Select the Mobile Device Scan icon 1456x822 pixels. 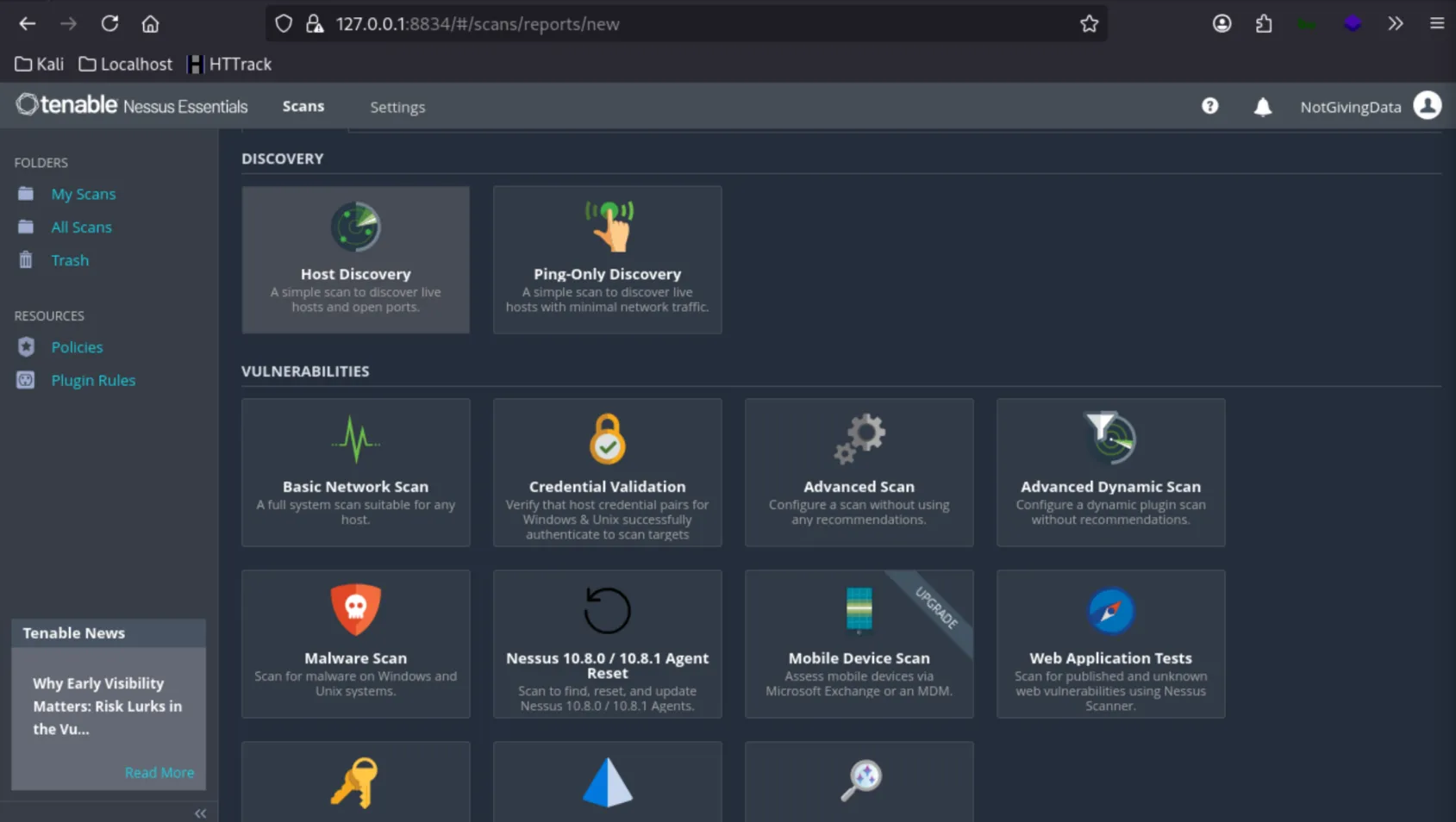click(859, 609)
